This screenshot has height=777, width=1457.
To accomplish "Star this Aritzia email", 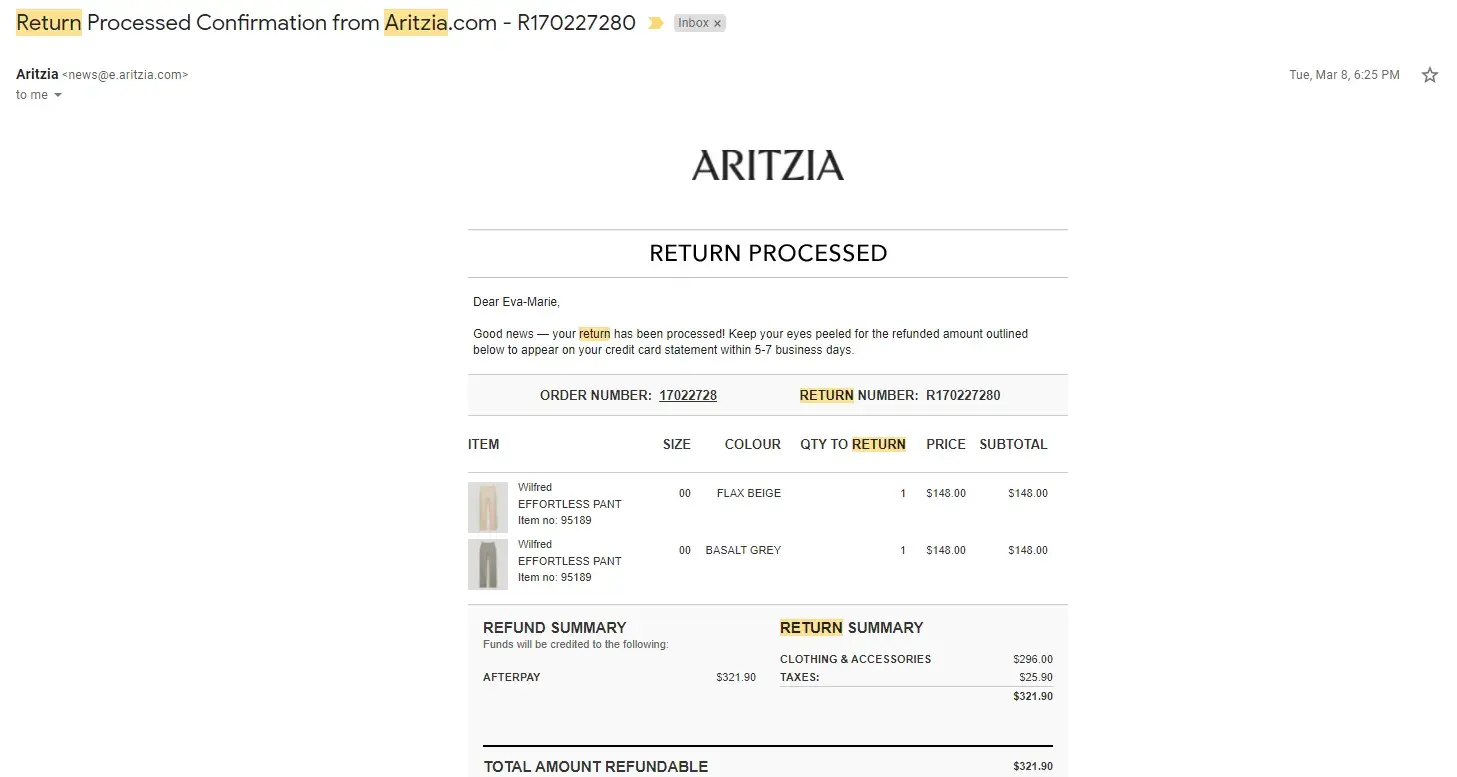I will [1429, 75].
